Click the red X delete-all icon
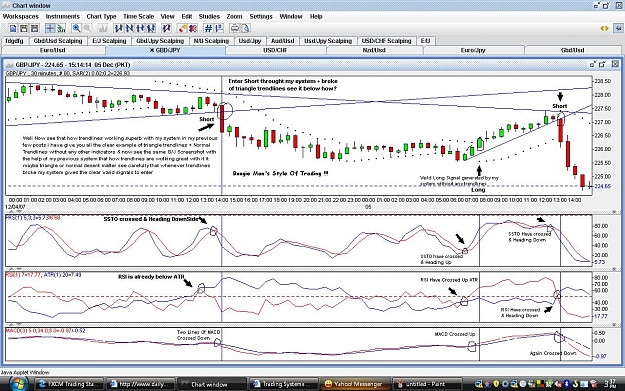 [193, 28]
